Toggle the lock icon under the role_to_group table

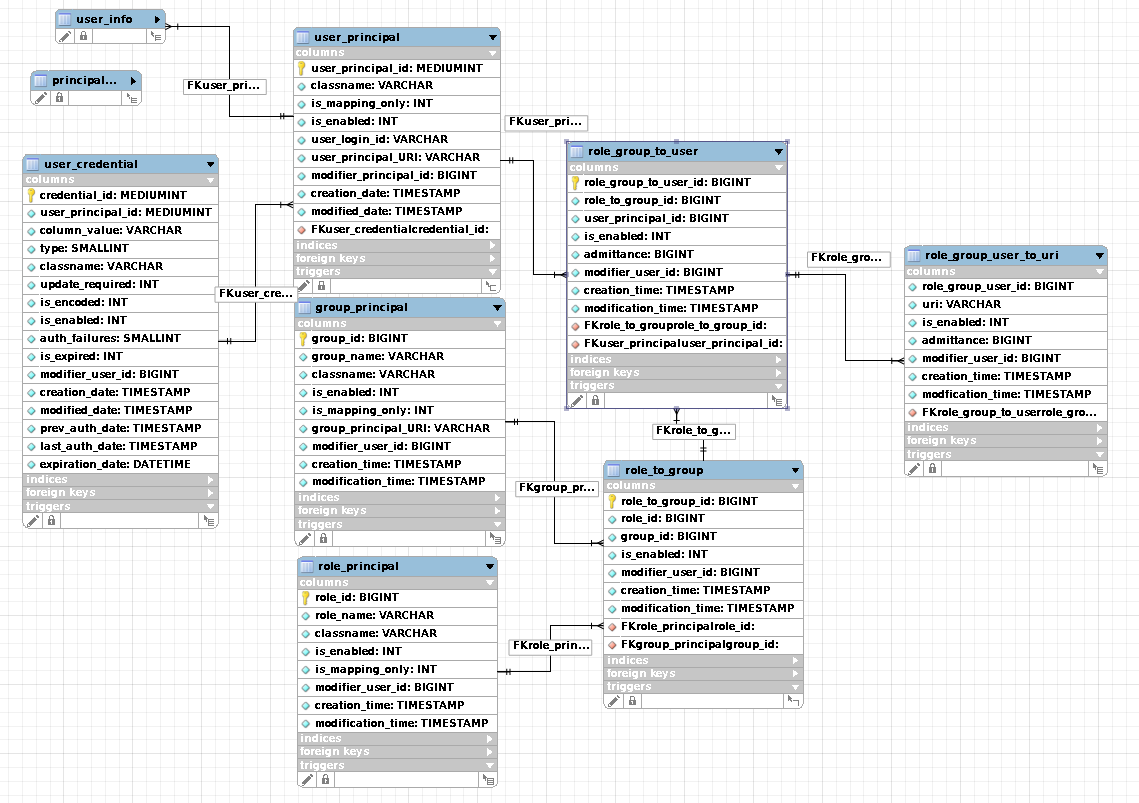pos(632,701)
